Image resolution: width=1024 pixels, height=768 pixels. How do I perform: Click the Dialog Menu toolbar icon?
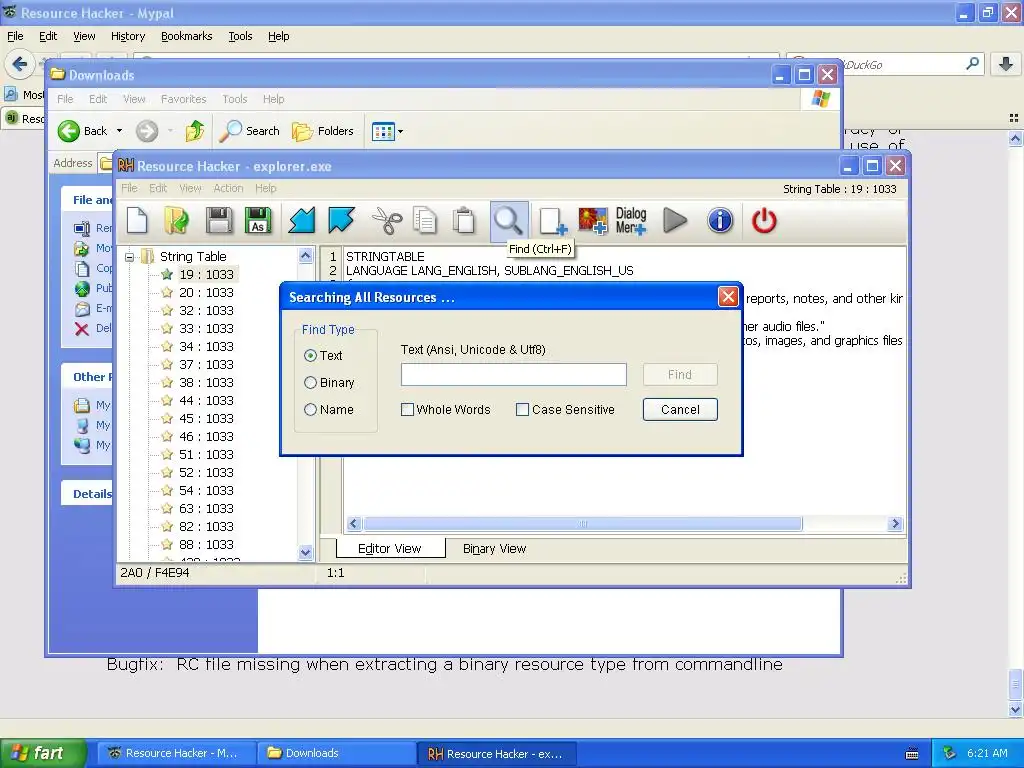point(631,221)
